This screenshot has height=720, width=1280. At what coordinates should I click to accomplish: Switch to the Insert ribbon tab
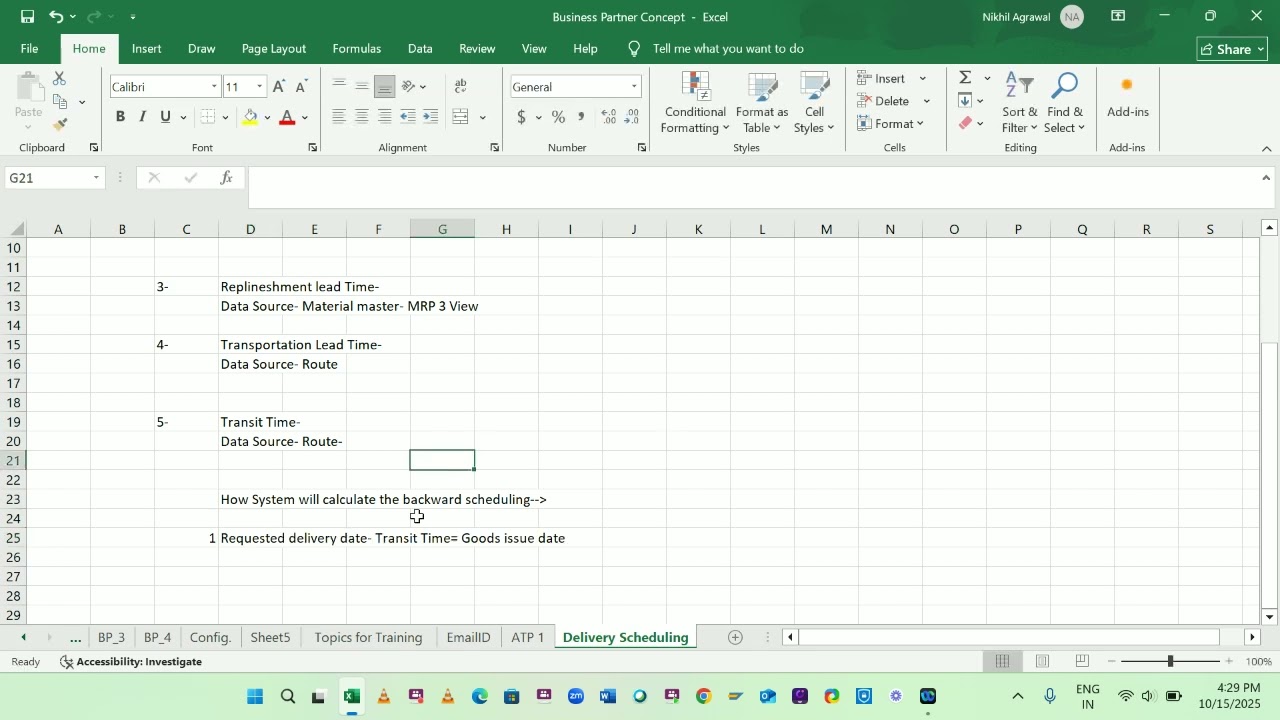tap(147, 48)
